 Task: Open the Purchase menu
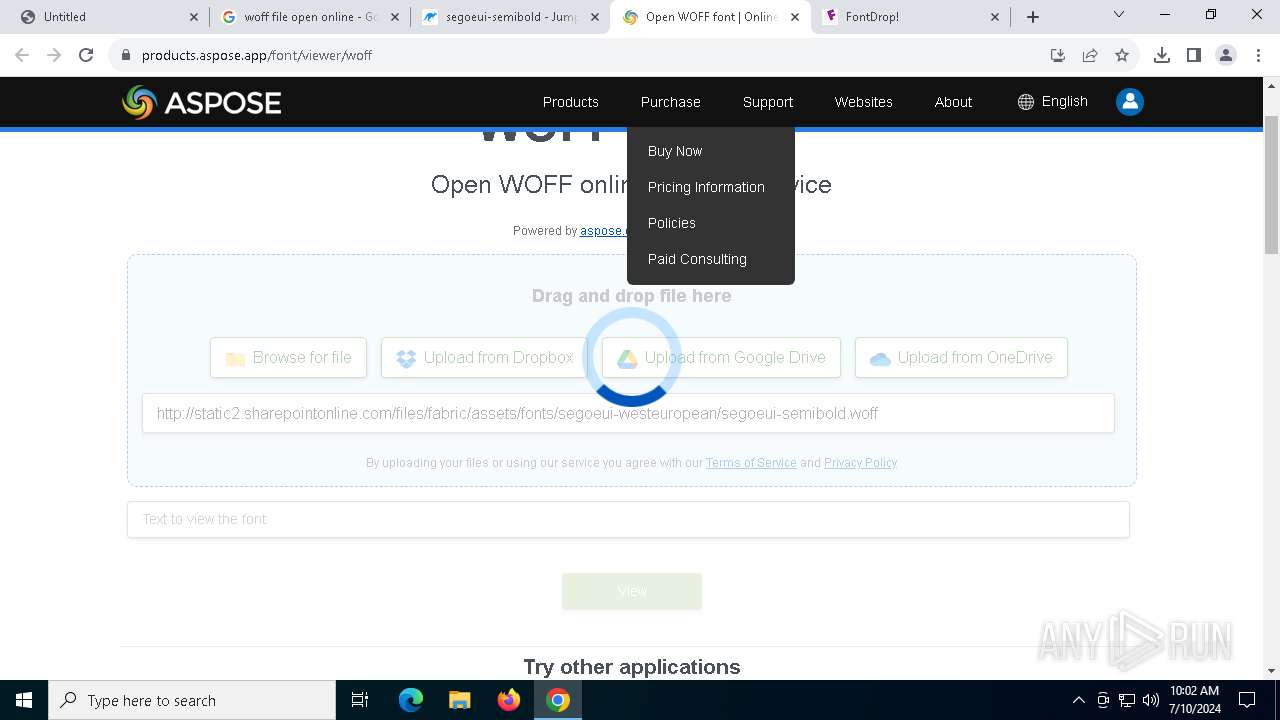(670, 102)
